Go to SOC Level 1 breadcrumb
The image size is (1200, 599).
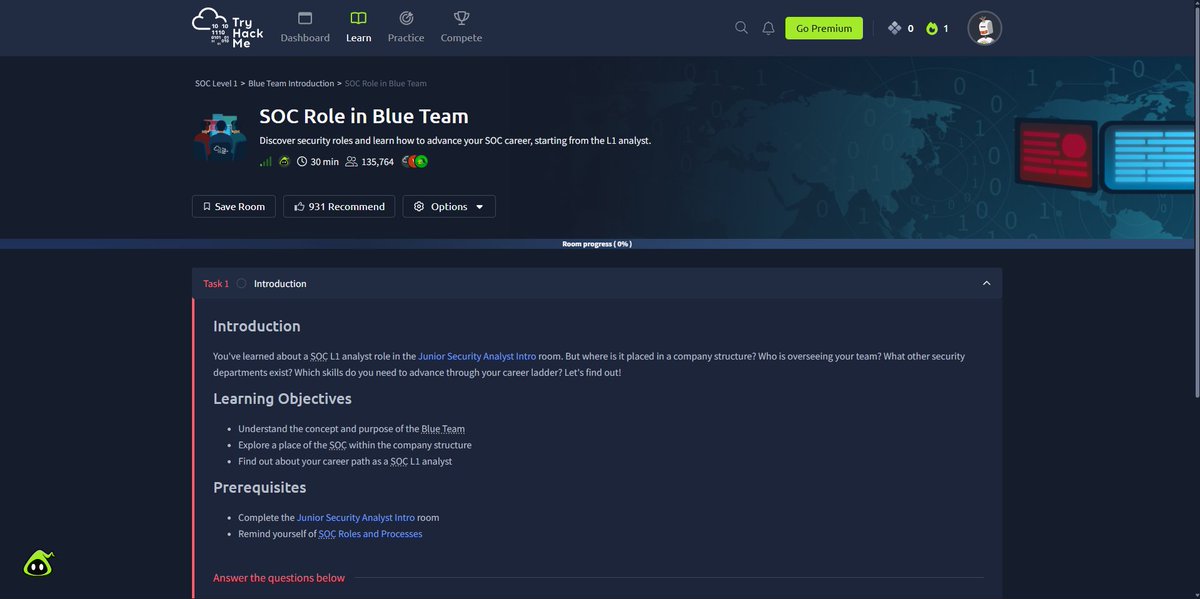216,83
